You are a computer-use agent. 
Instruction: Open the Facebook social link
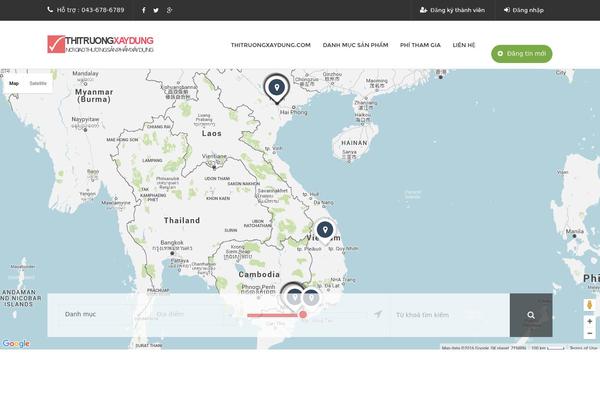(143, 10)
